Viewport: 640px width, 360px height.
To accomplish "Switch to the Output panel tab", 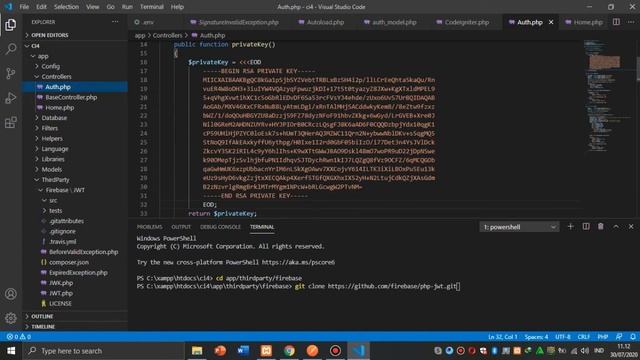I will click(181, 227).
